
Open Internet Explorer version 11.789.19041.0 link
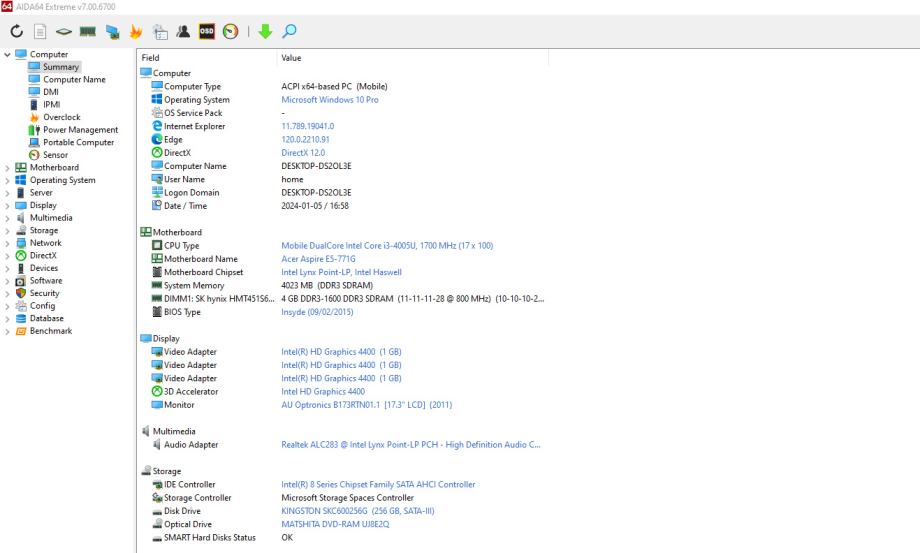[307, 126]
